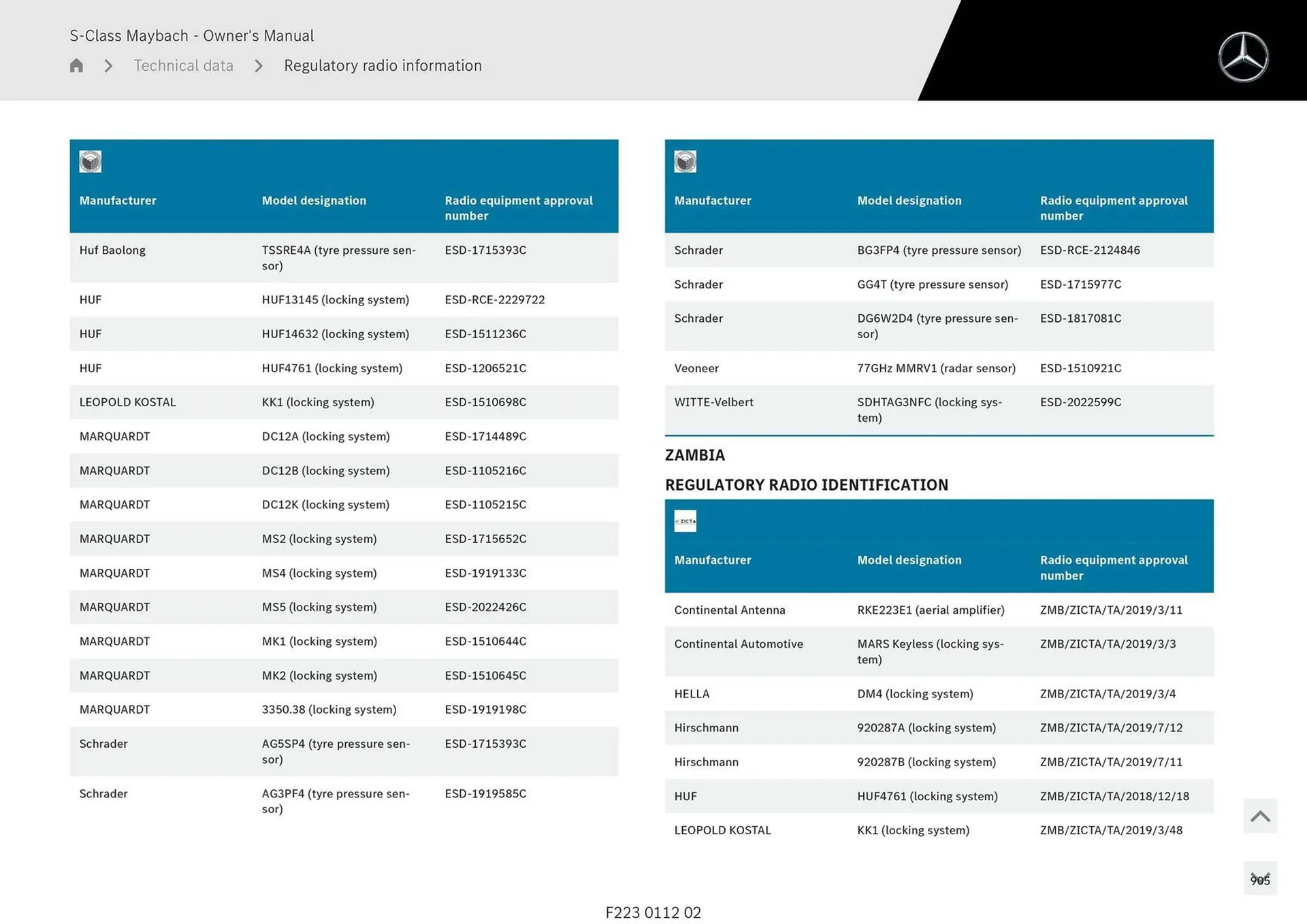
Task: Select the ZAMBIA section heading
Action: (x=695, y=455)
